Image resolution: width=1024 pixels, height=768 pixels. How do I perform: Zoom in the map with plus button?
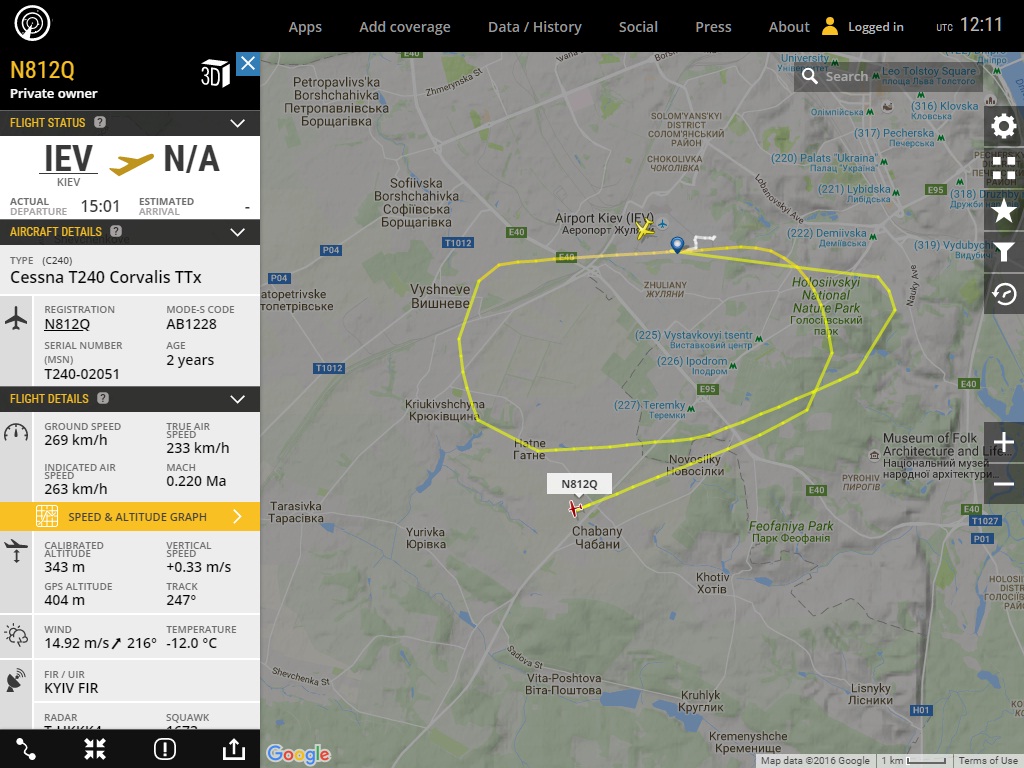point(1004,442)
